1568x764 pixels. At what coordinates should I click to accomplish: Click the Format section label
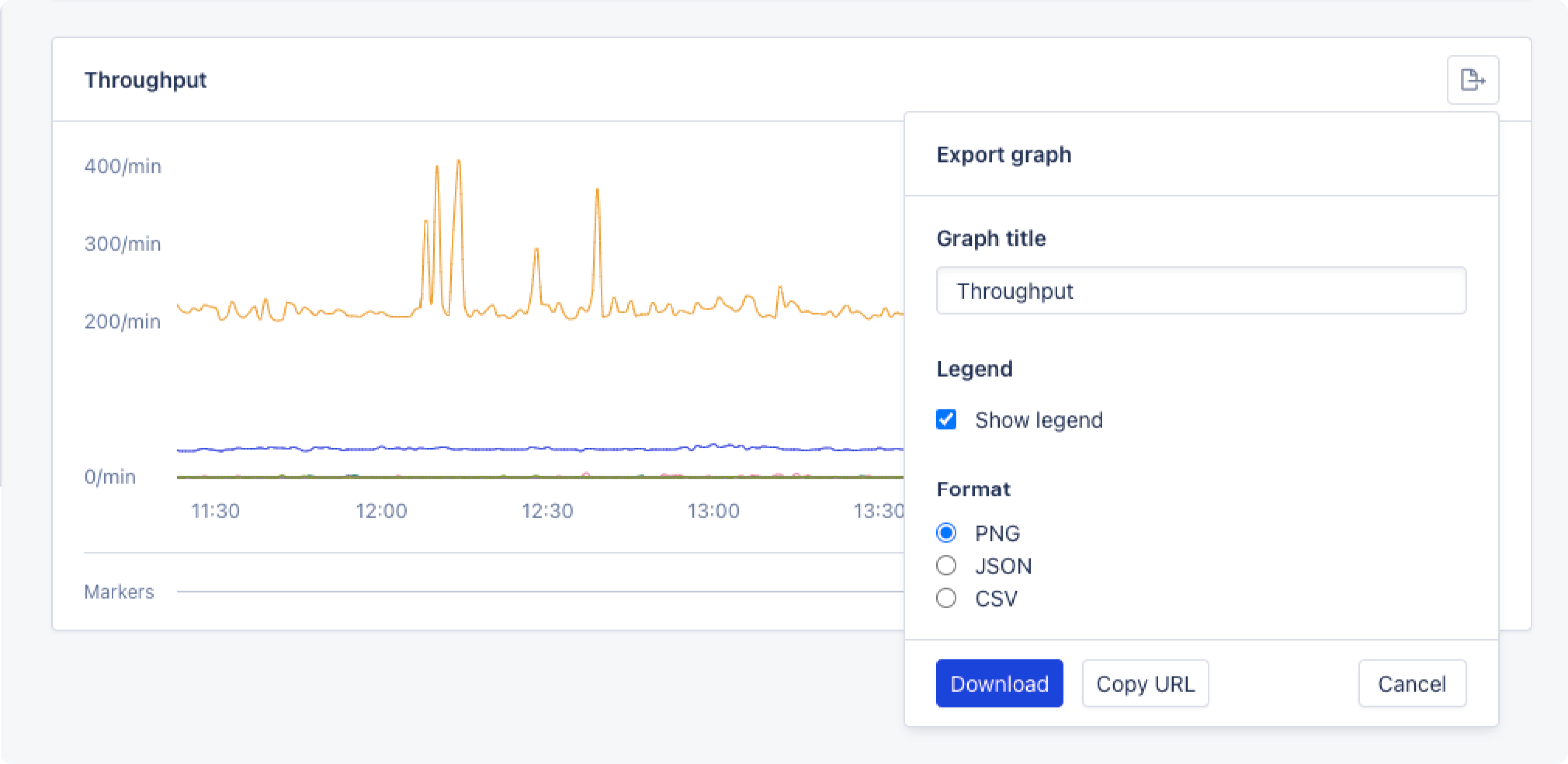coord(973,489)
